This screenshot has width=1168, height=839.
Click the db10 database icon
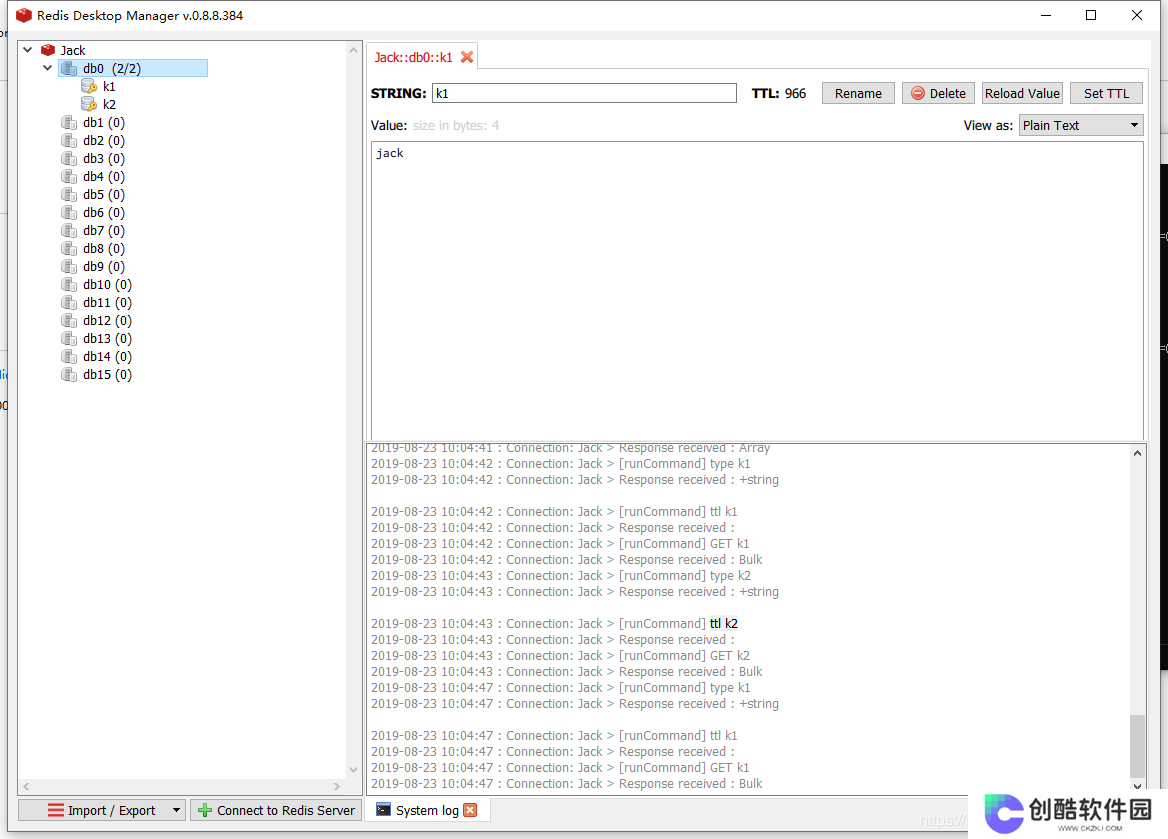[69, 285]
